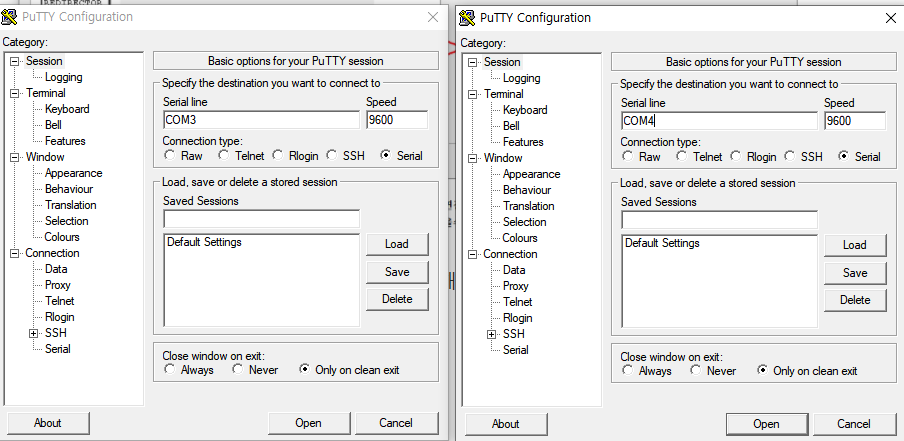Click Delete button in right window
Viewport: 904px width, 441px height.
pos(854,300)
